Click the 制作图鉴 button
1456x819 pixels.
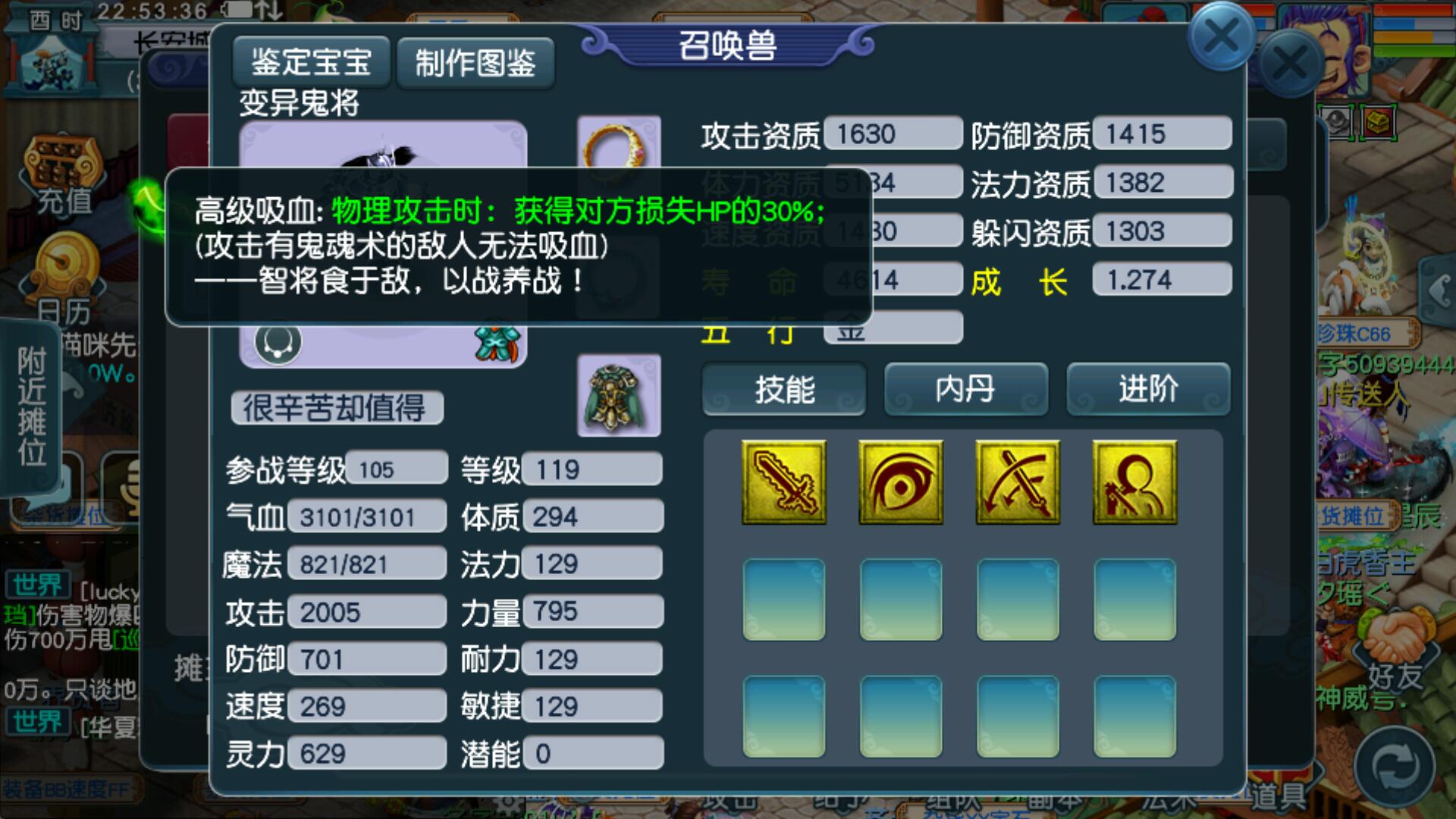pyautogui.click(x=475, y=62)
